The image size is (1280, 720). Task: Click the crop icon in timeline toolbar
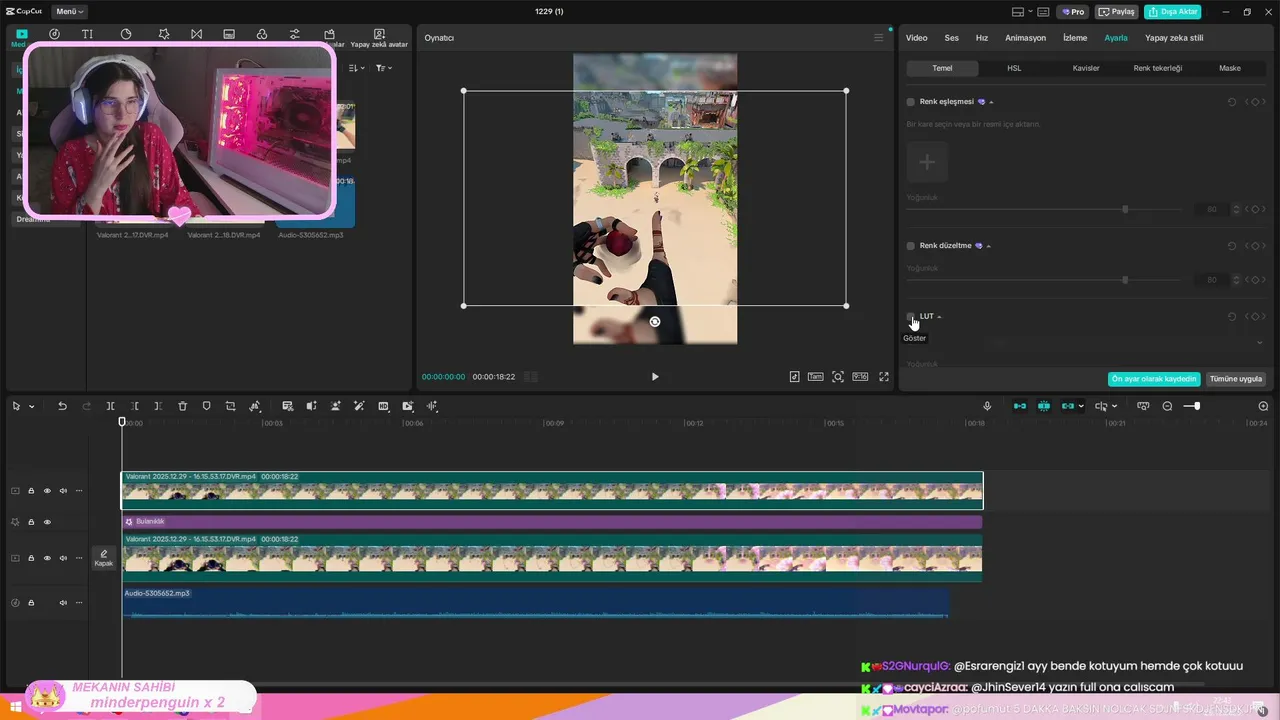tap(230, 406)
